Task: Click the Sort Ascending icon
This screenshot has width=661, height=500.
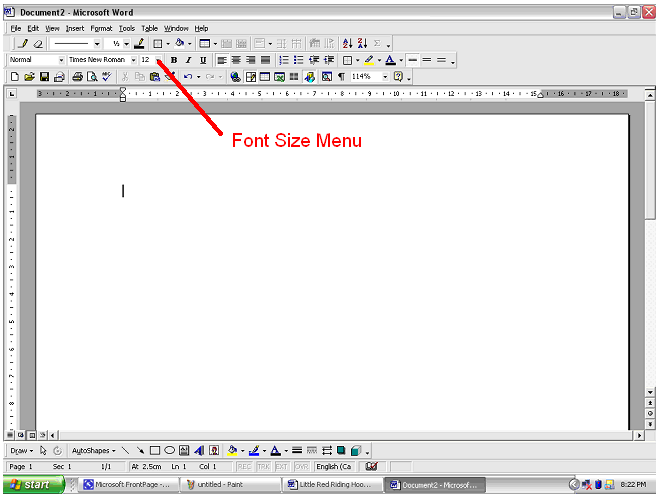Action: click(x=347, y=44)
